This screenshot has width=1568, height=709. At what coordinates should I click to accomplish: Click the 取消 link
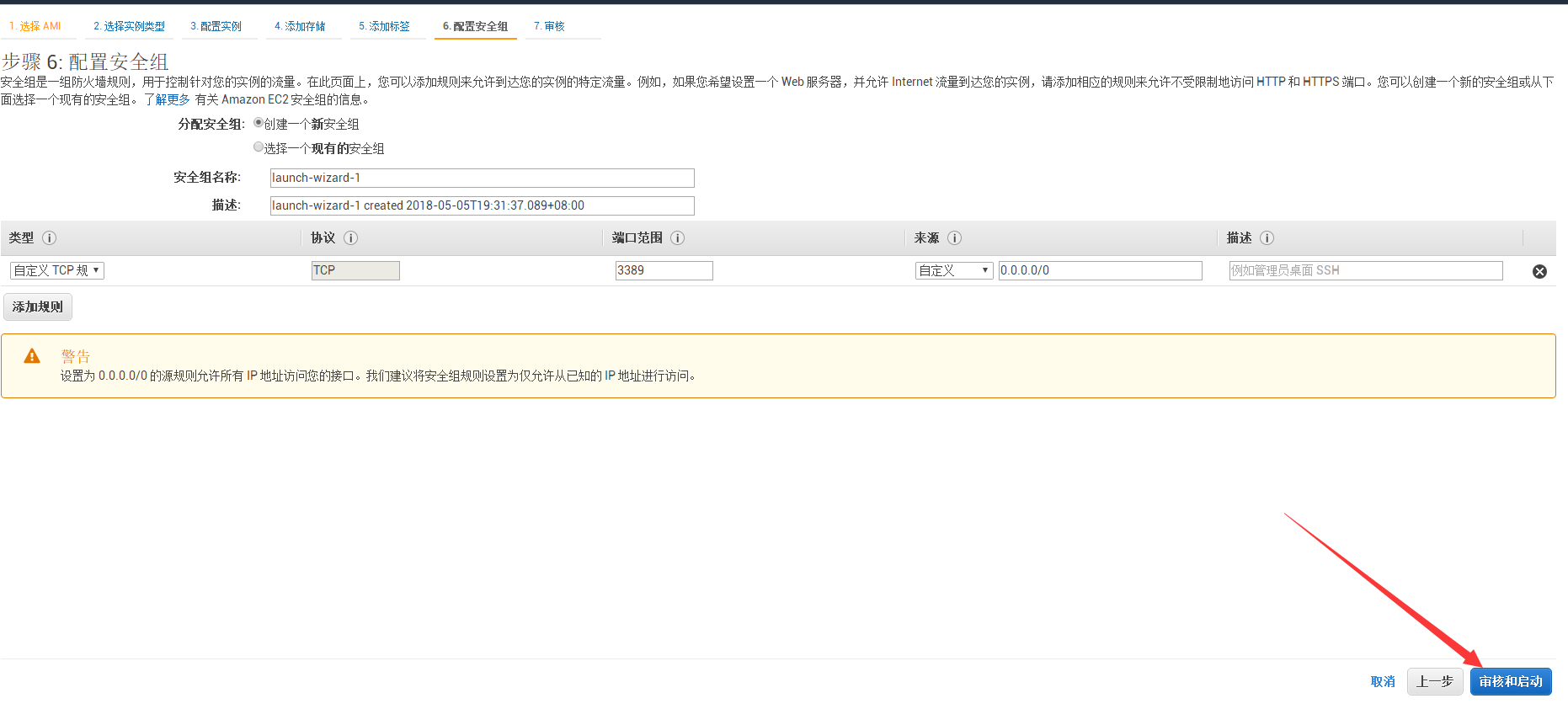(1382, 681)
